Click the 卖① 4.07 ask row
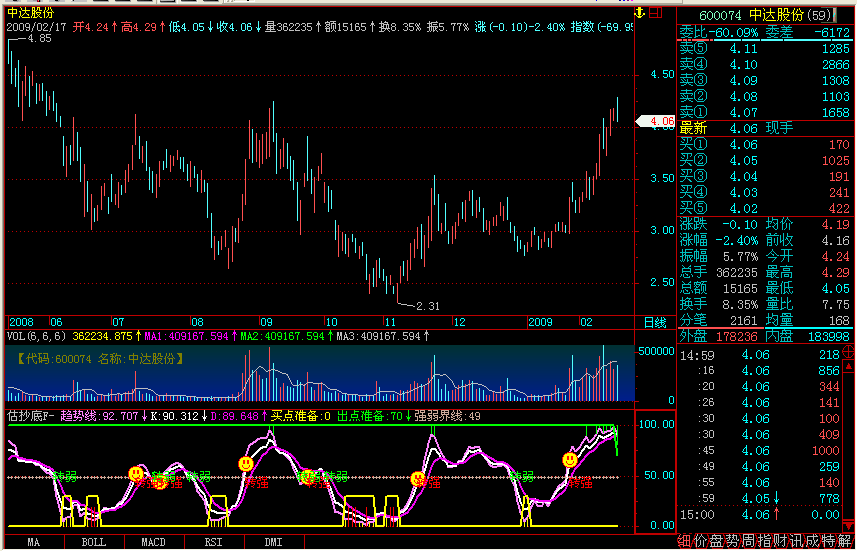 764,113
